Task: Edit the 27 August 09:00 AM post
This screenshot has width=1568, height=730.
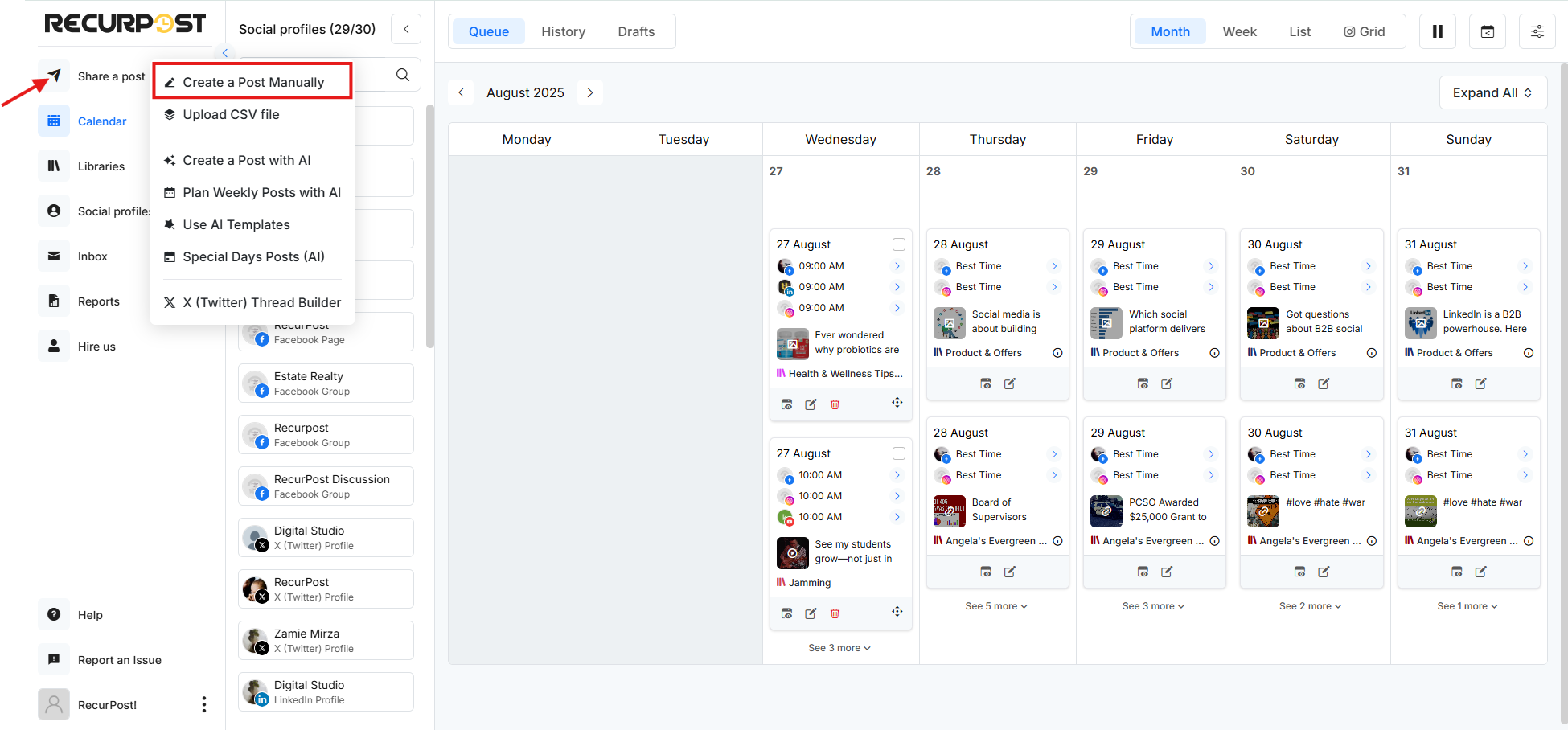Action: (x=811, y=404)
